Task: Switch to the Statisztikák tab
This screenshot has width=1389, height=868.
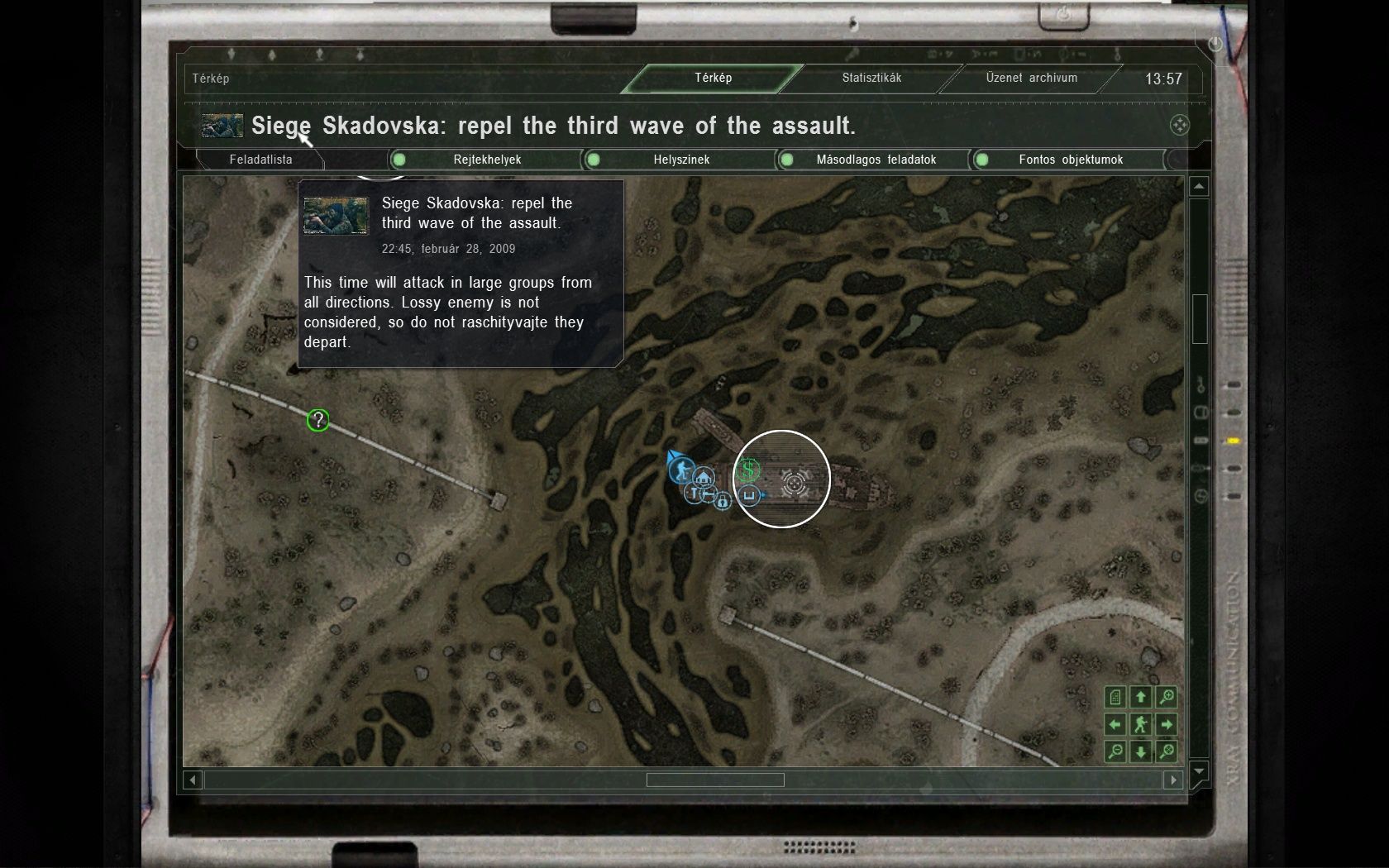Action: point(871,78)
